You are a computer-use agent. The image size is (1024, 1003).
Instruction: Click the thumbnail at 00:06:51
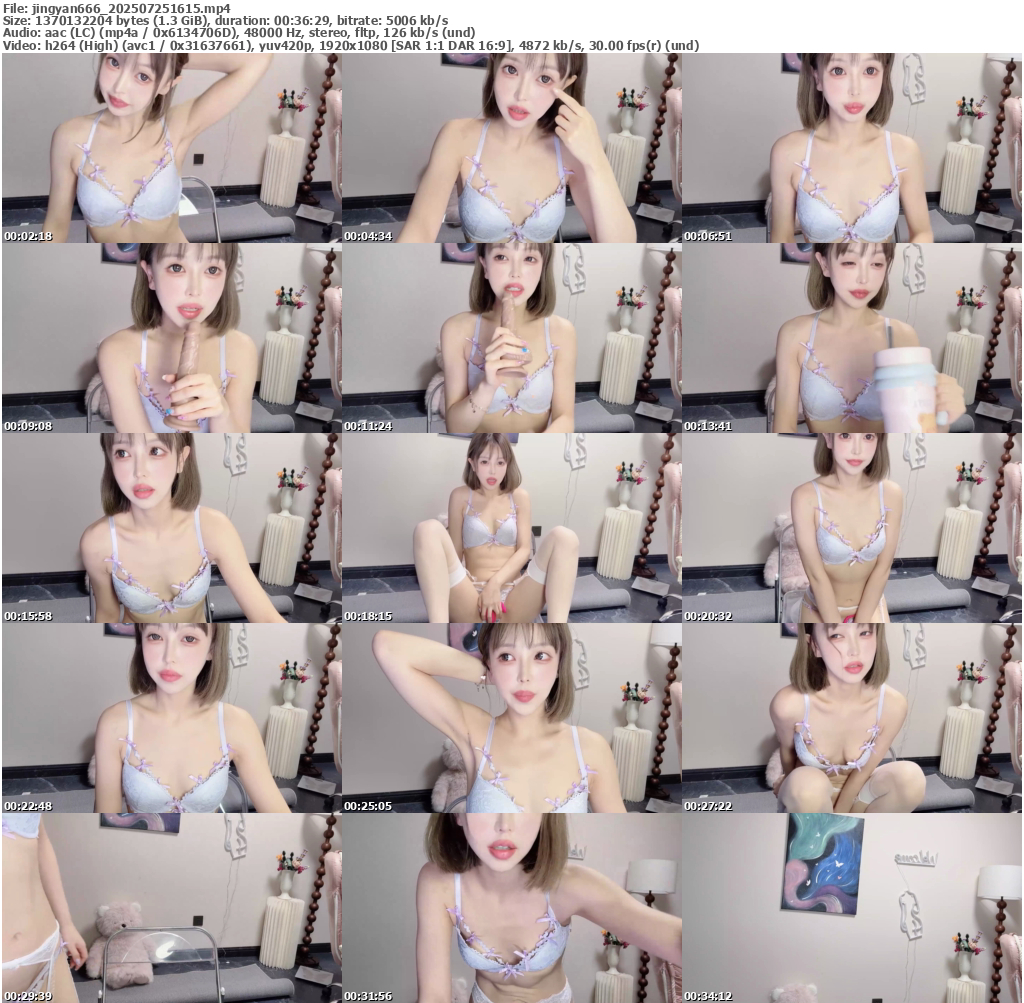click(x=851, y=148)
